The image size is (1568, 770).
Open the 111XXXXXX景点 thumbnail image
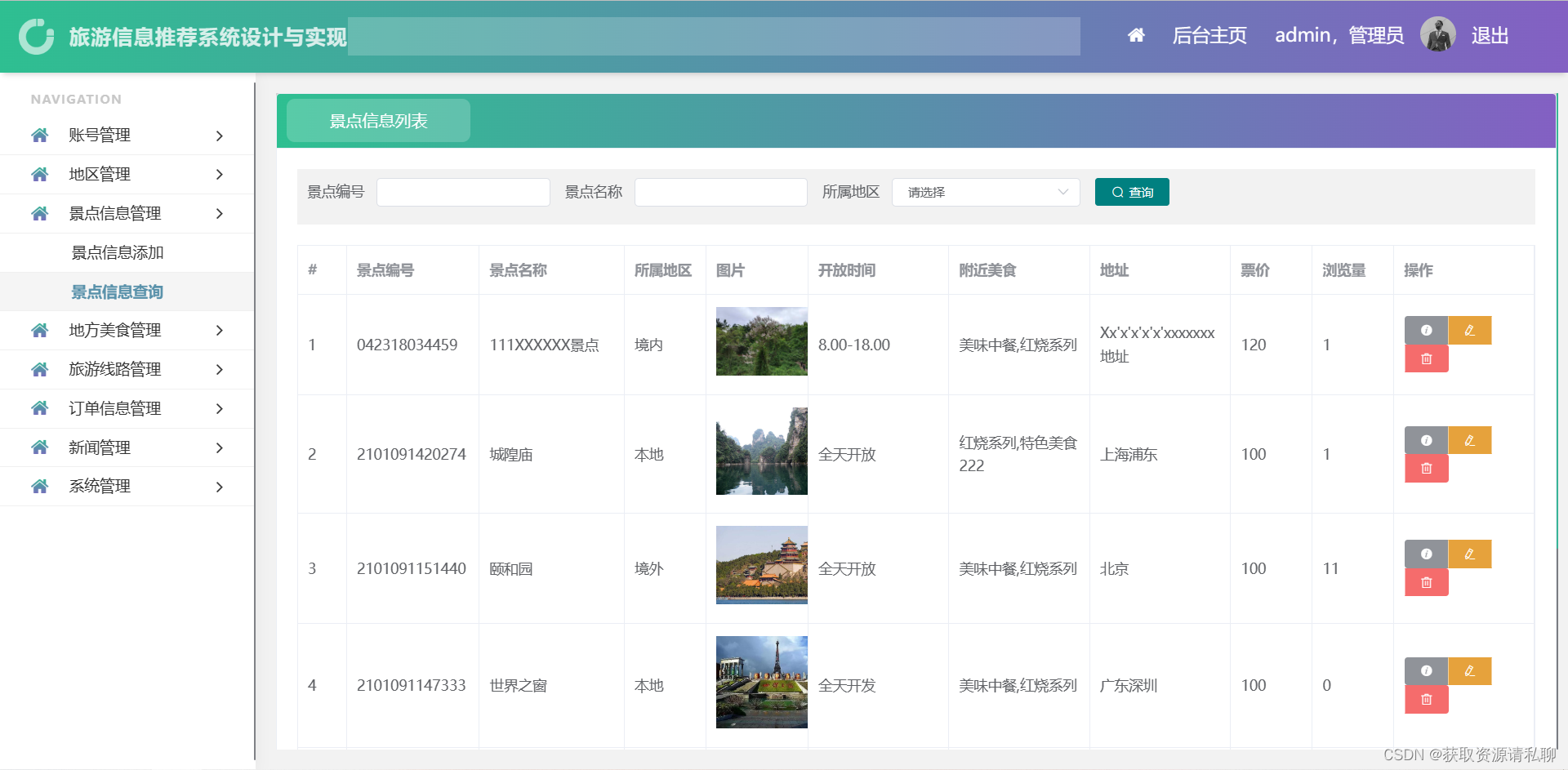(x=762, y=341)
